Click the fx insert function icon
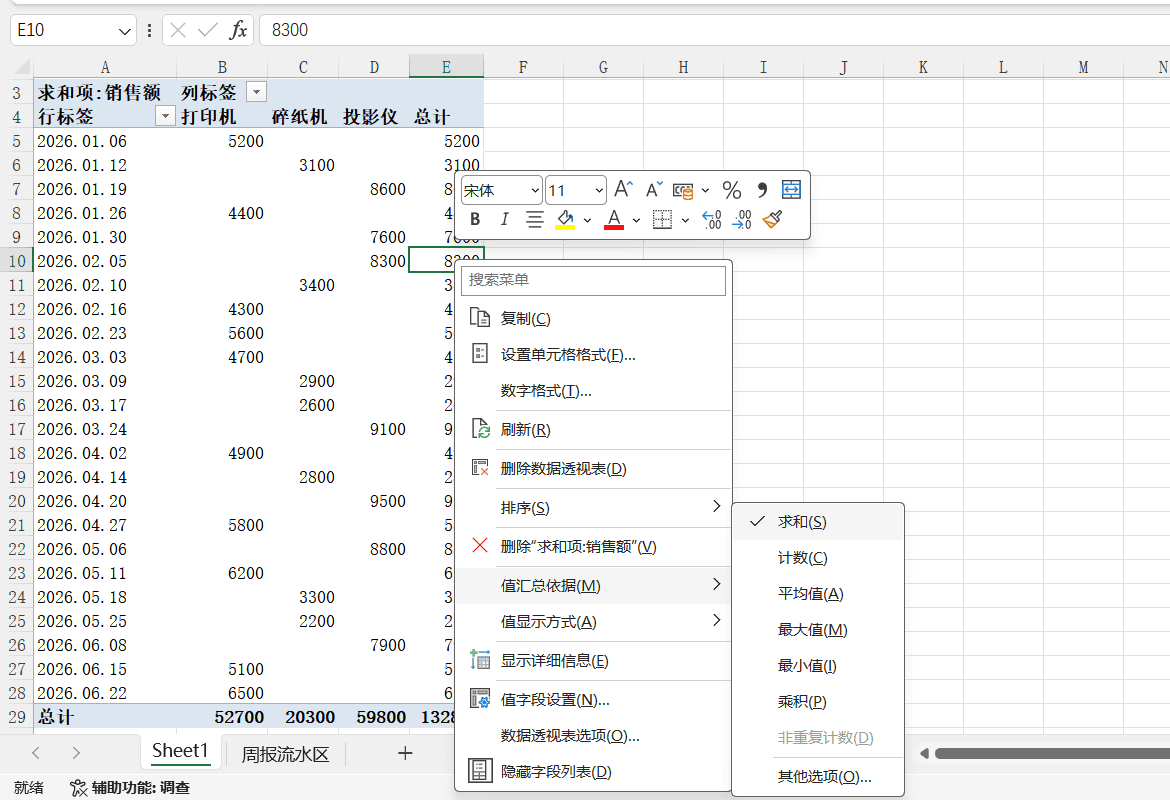1170x800 pixels. (238, 30)
